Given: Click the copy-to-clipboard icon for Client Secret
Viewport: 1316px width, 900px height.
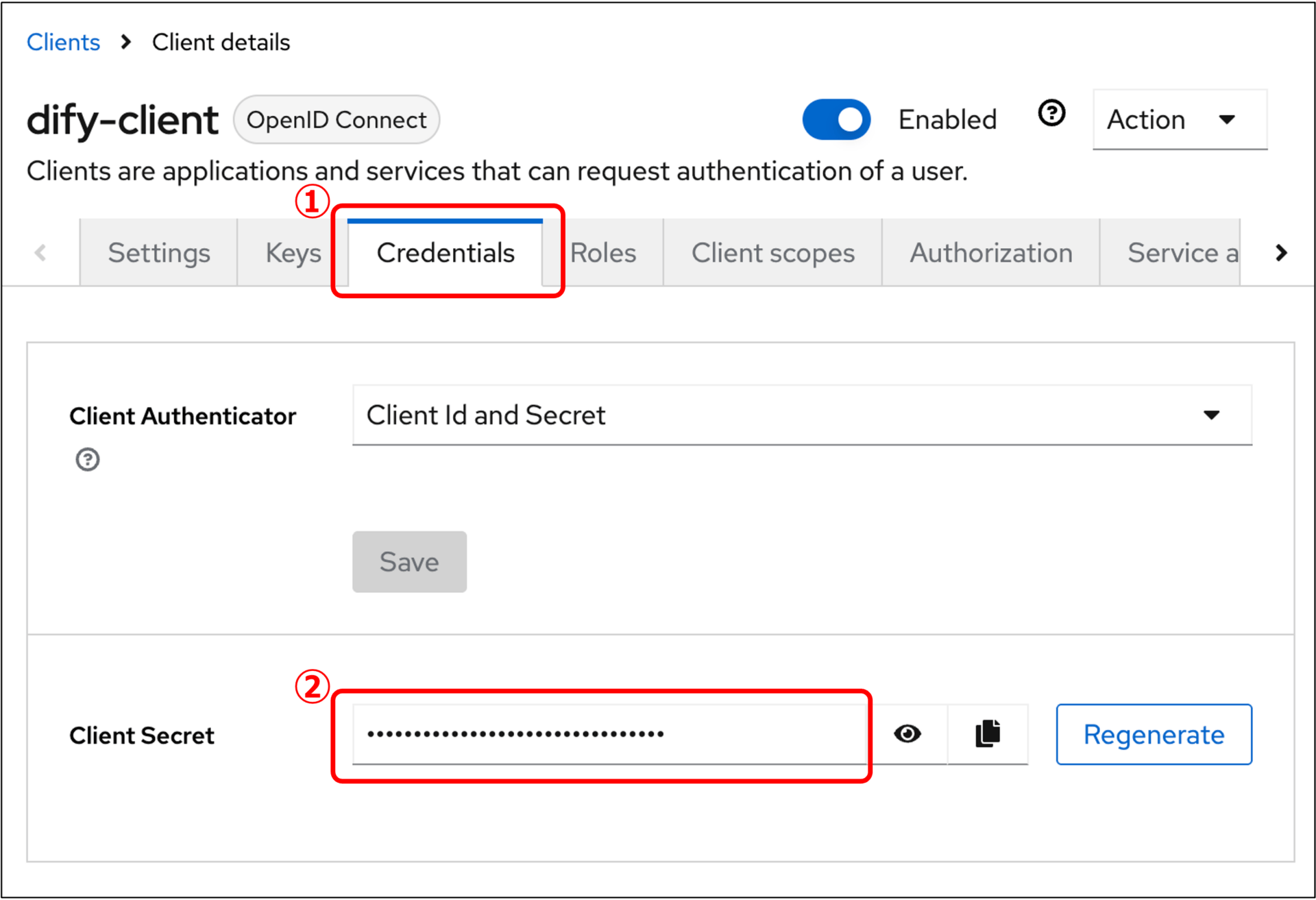Looking at the screenshot, I should [988, 733].
